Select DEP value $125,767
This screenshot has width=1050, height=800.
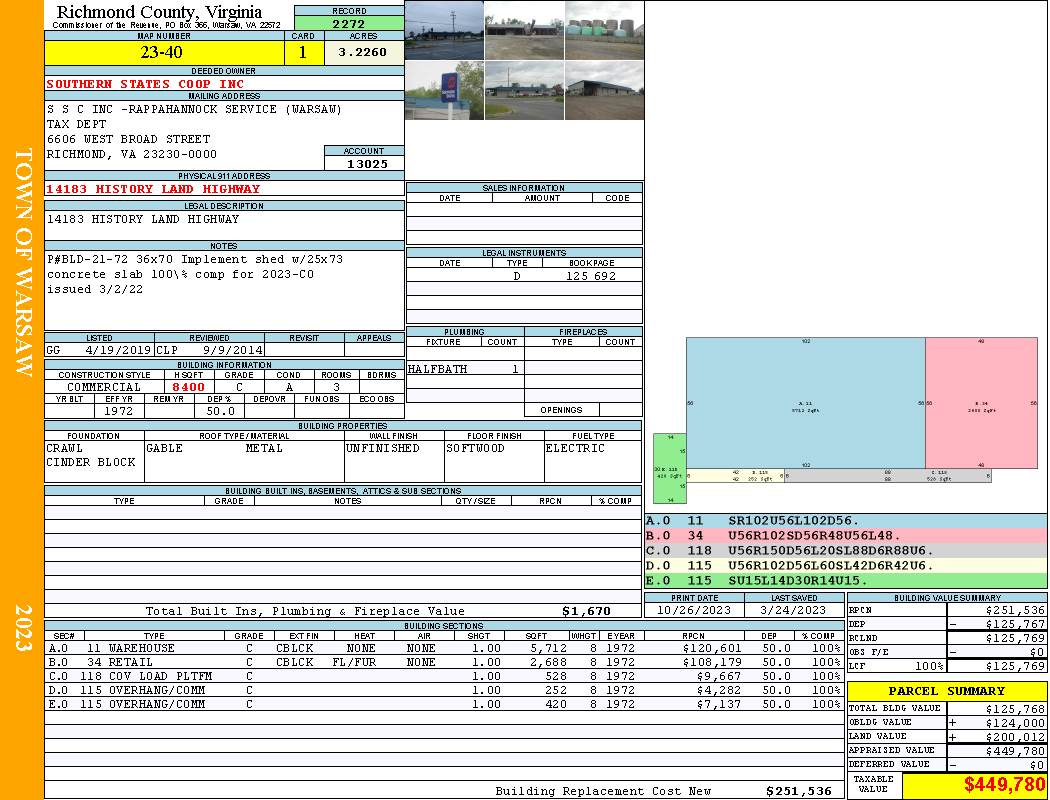click(1015, 624)
